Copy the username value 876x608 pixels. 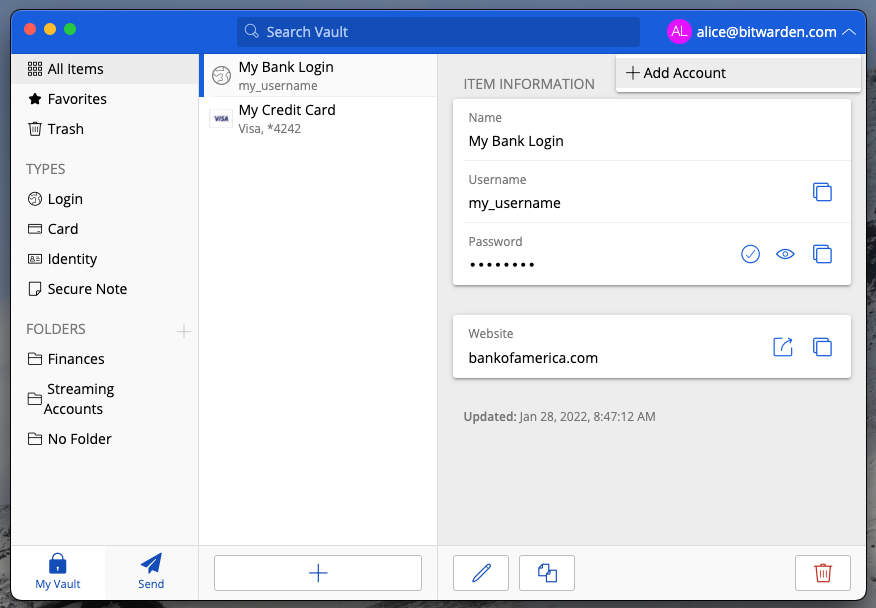pos(822,192)
